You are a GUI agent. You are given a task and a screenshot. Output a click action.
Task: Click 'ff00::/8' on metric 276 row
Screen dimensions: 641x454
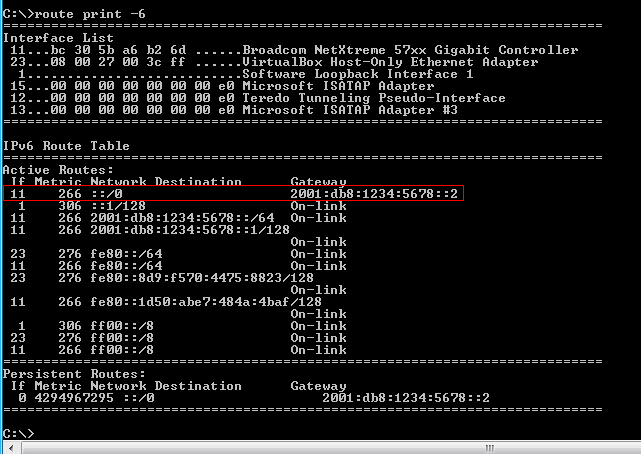[x=122, y=338]
